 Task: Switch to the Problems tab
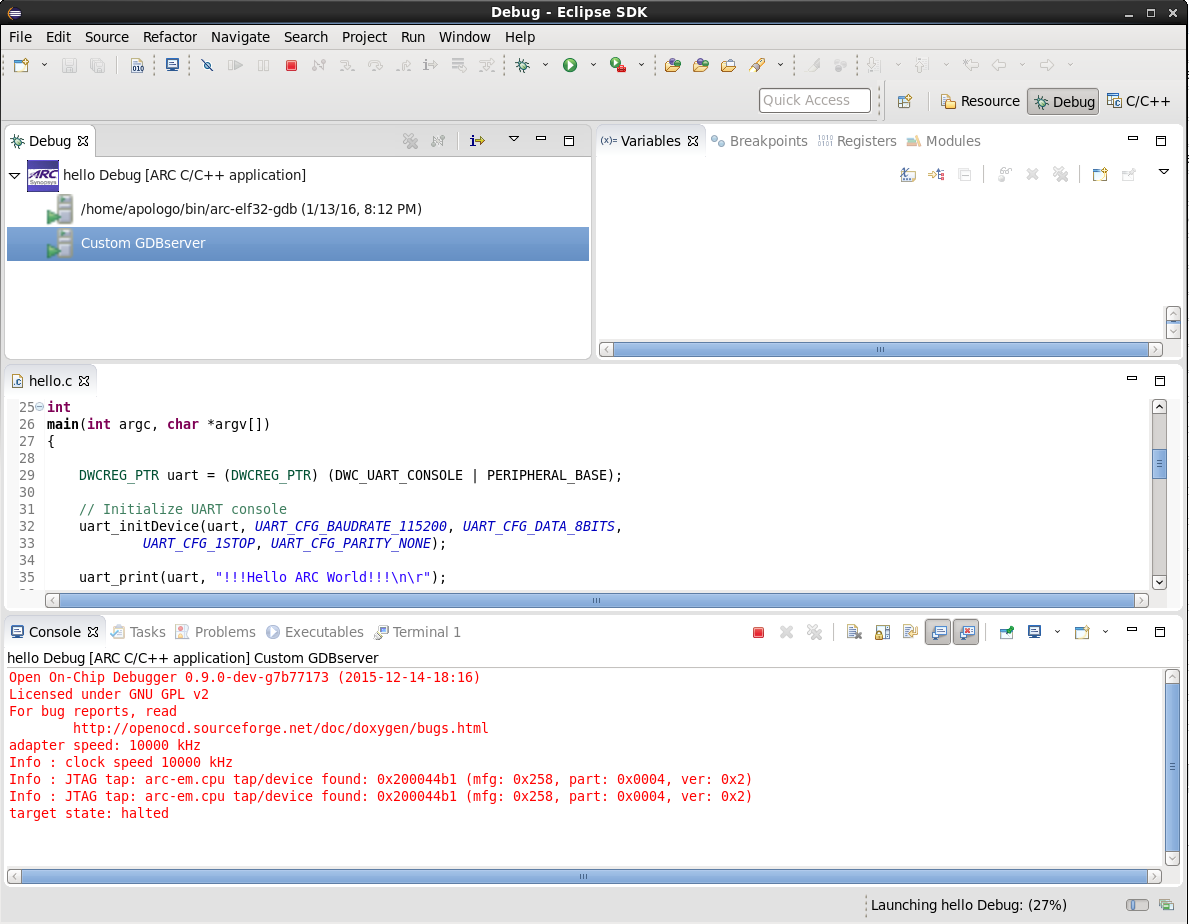click(x=215, y=632)
